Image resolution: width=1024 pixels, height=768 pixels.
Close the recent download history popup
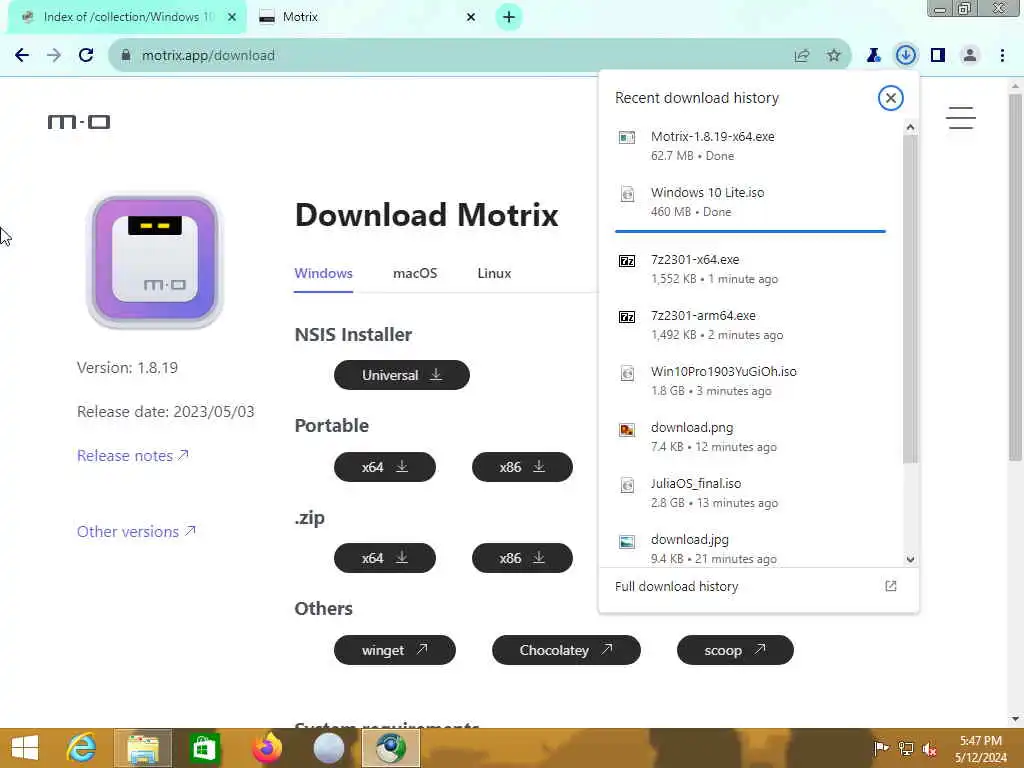pyautogui.click(x=890, y=98)
